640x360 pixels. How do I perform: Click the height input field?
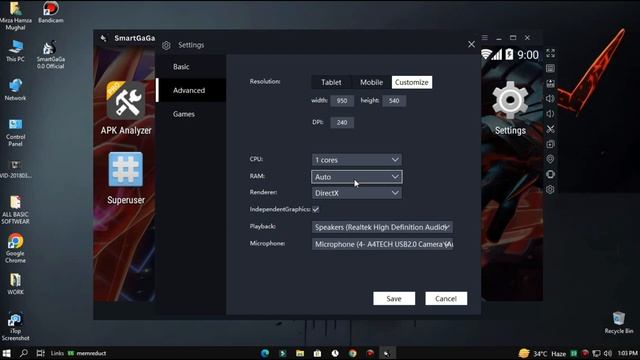pos(394,100)
